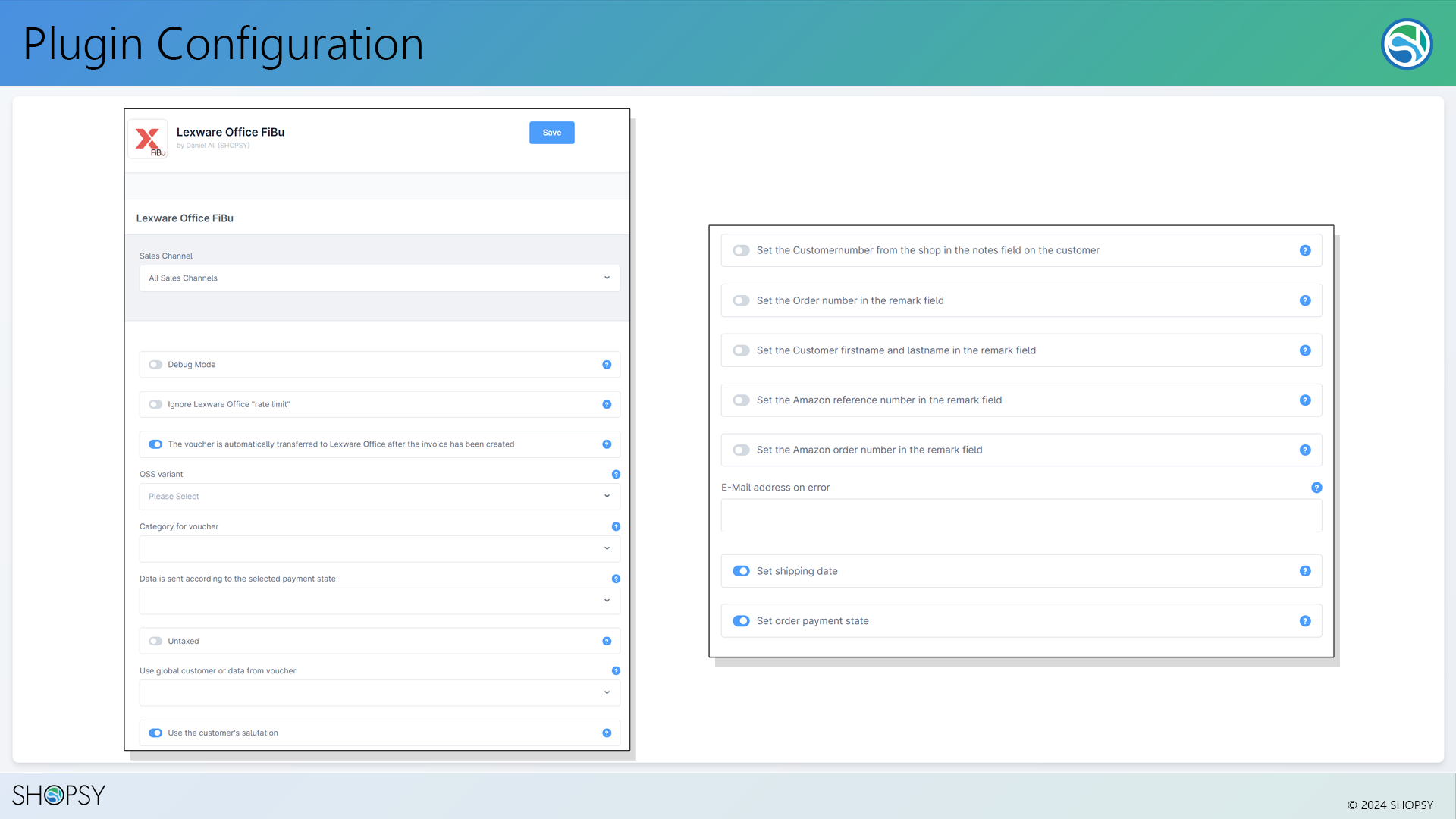Screen dimensions: 1456x819
Task: Expand the payment state selection dropdown
Action: [379, 601]
